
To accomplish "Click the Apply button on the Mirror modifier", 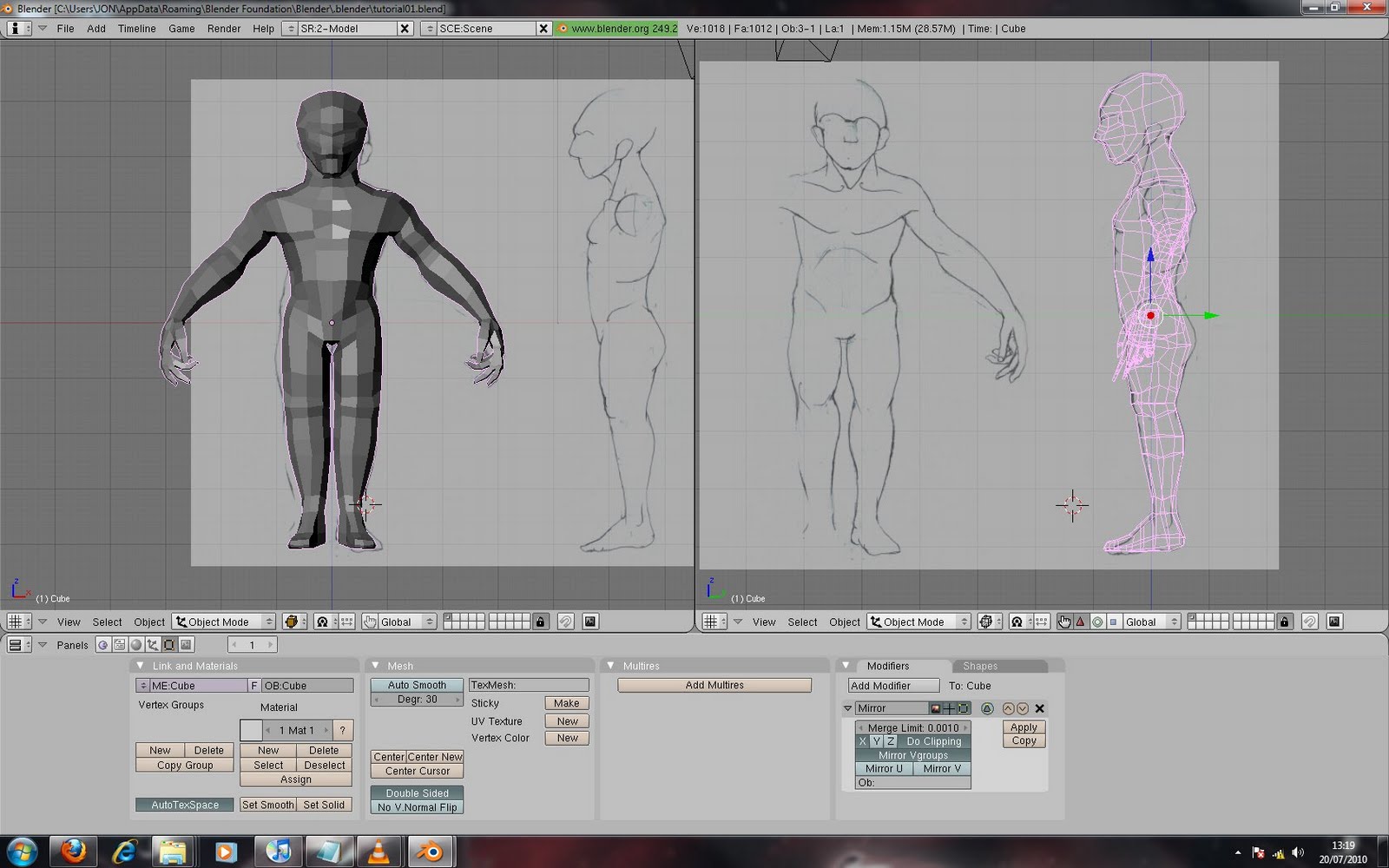I will 1023,727.
